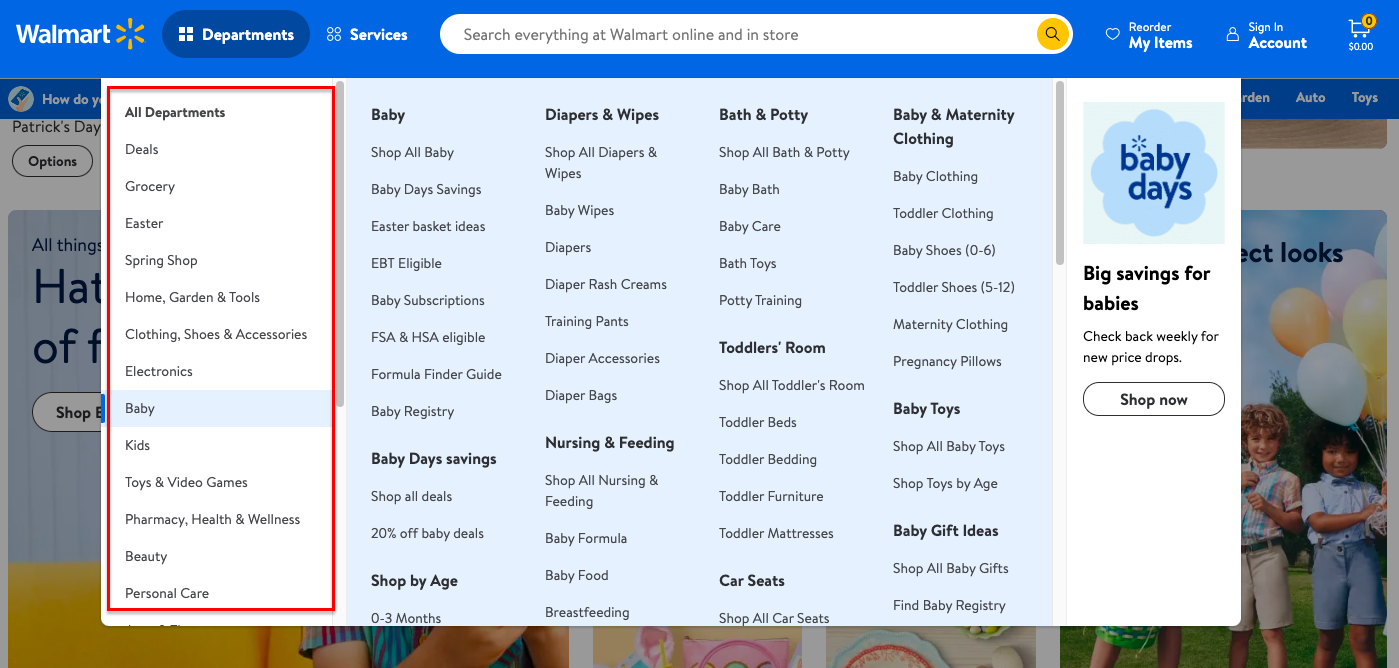Open Baby Registry link under Baby
This screenshot has width=1399, height=668.
click(412, 411)
